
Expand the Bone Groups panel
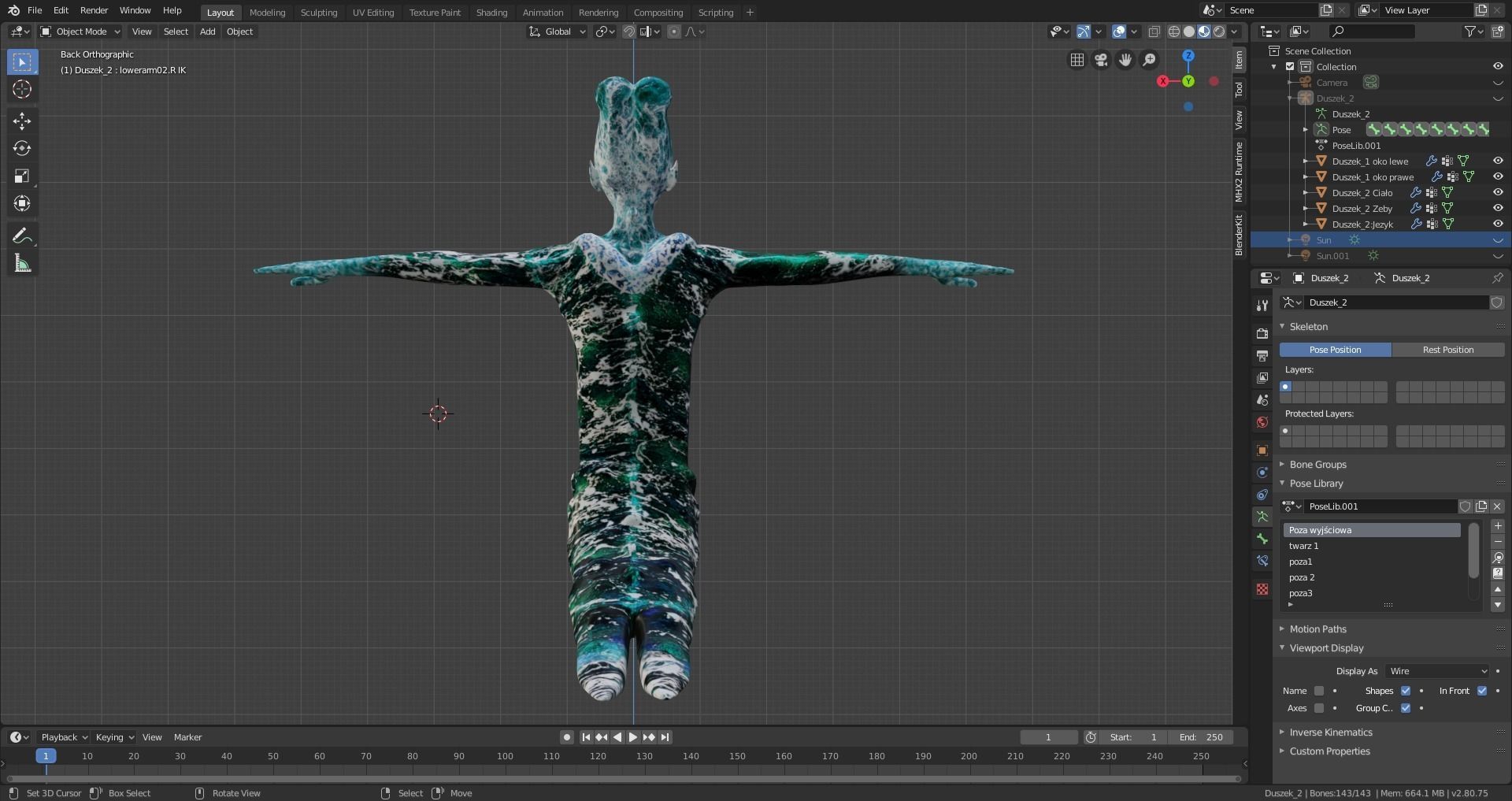[1317, 465]
